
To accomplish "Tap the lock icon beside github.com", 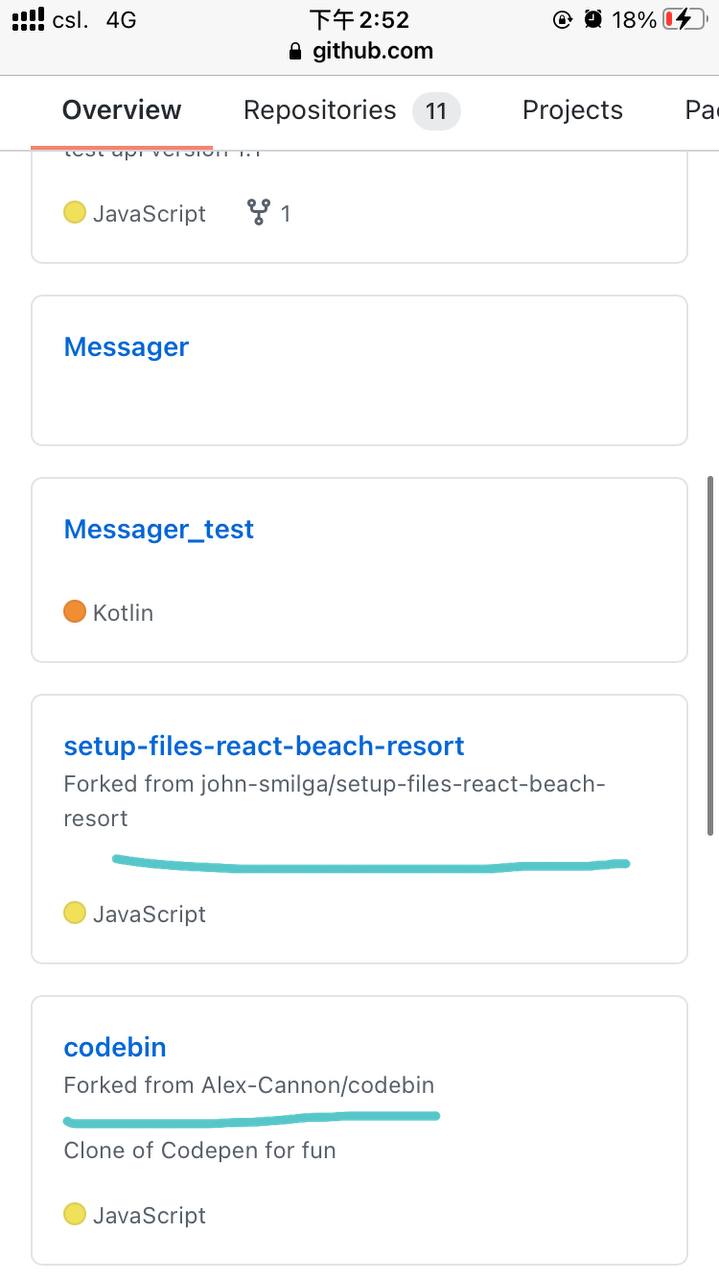I will pos(294,51).
